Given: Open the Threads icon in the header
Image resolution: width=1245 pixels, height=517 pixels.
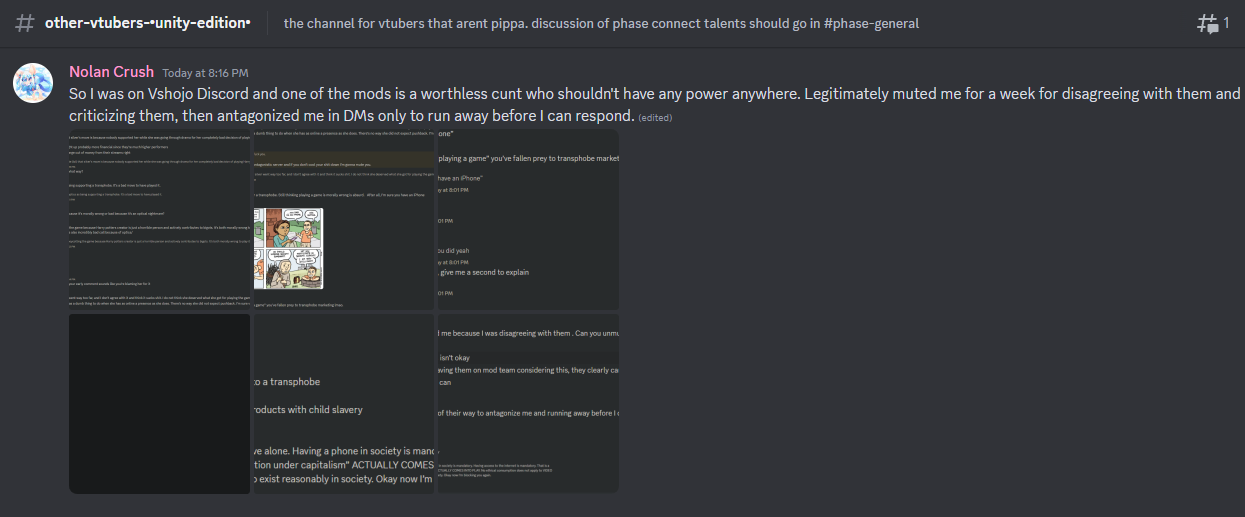Looking at the screenshot, I should [1207, 23].
